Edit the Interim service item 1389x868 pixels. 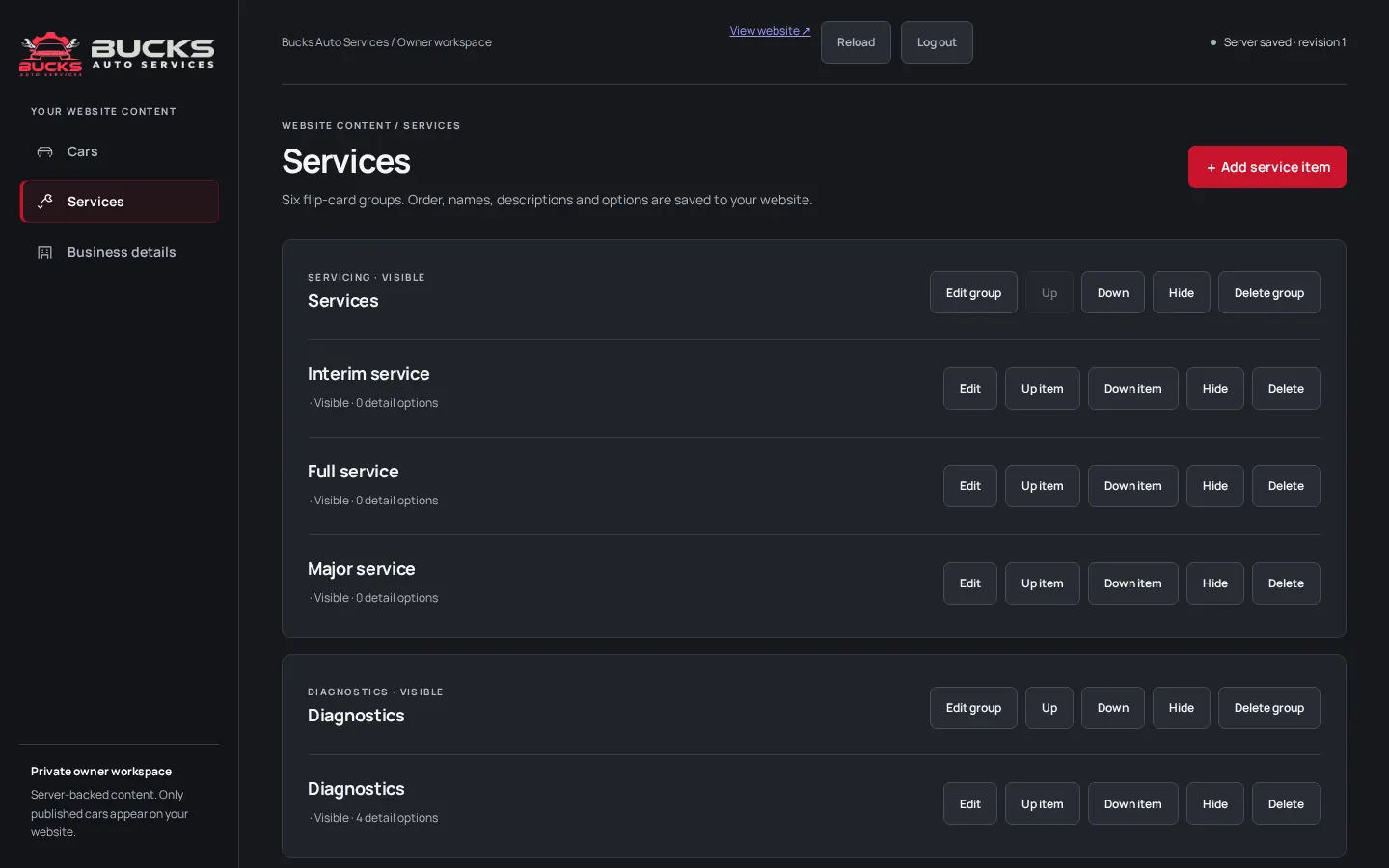click(970, 389)
